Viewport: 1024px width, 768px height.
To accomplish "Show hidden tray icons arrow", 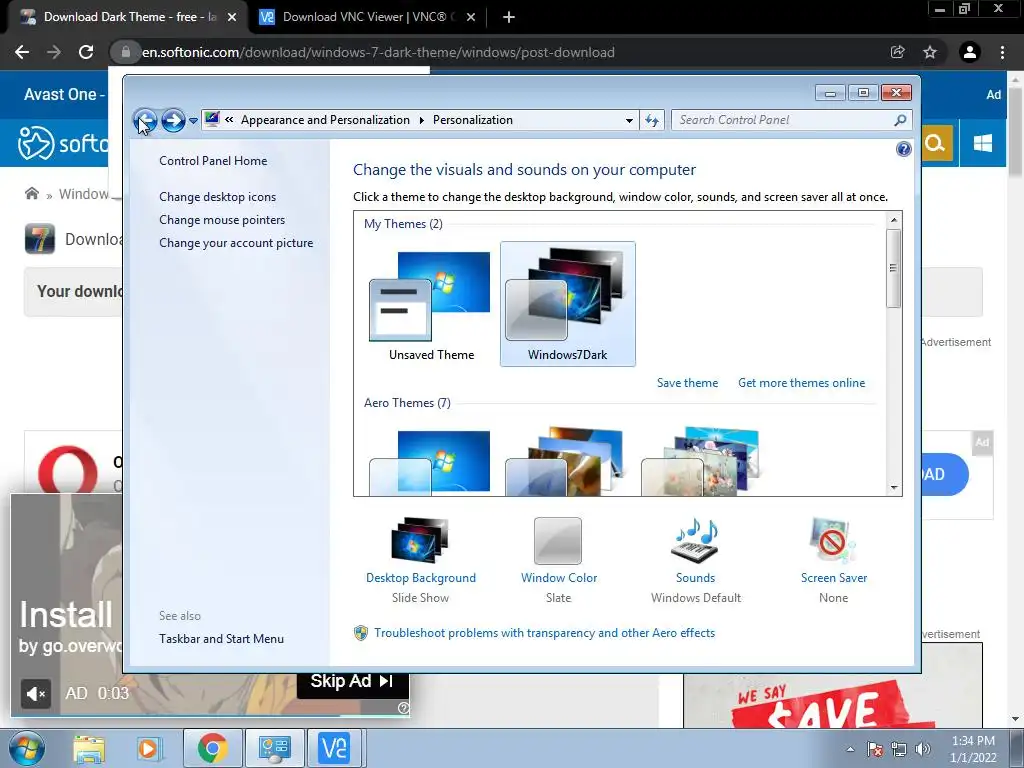I will pyautogui.click(x=850, y=749).
